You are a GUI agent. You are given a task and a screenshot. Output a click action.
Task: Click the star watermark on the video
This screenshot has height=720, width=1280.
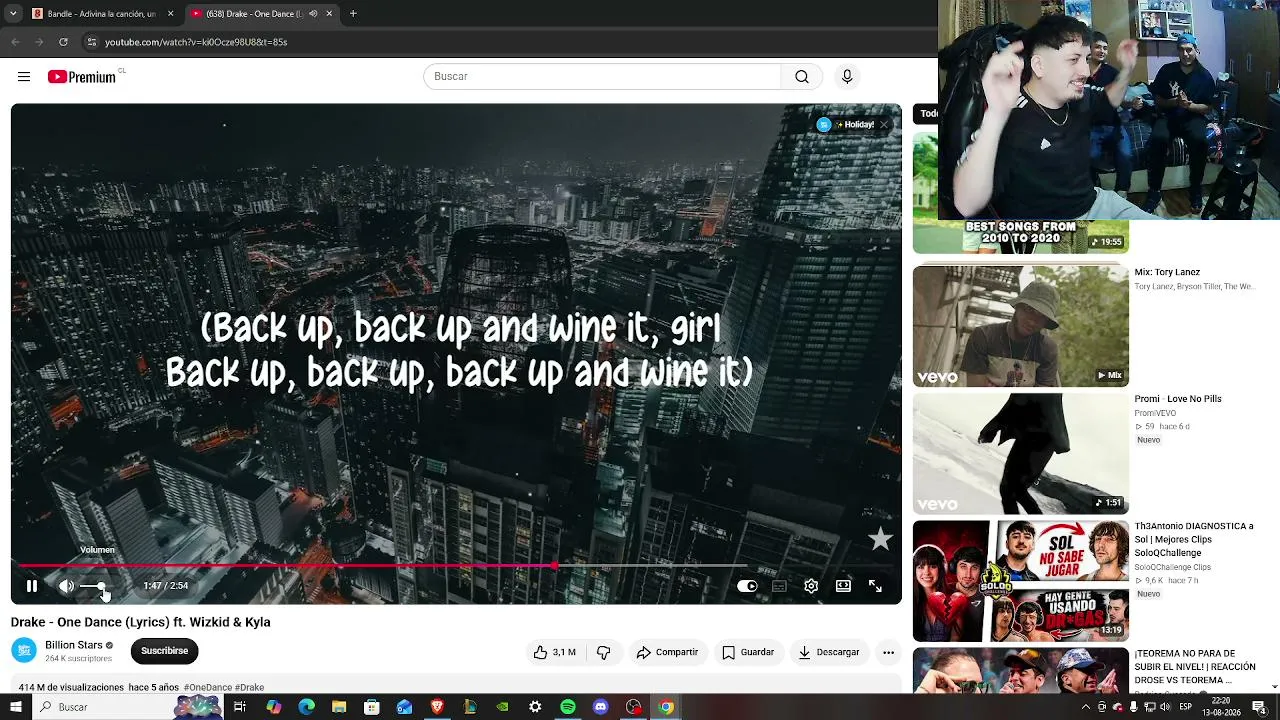880,540
